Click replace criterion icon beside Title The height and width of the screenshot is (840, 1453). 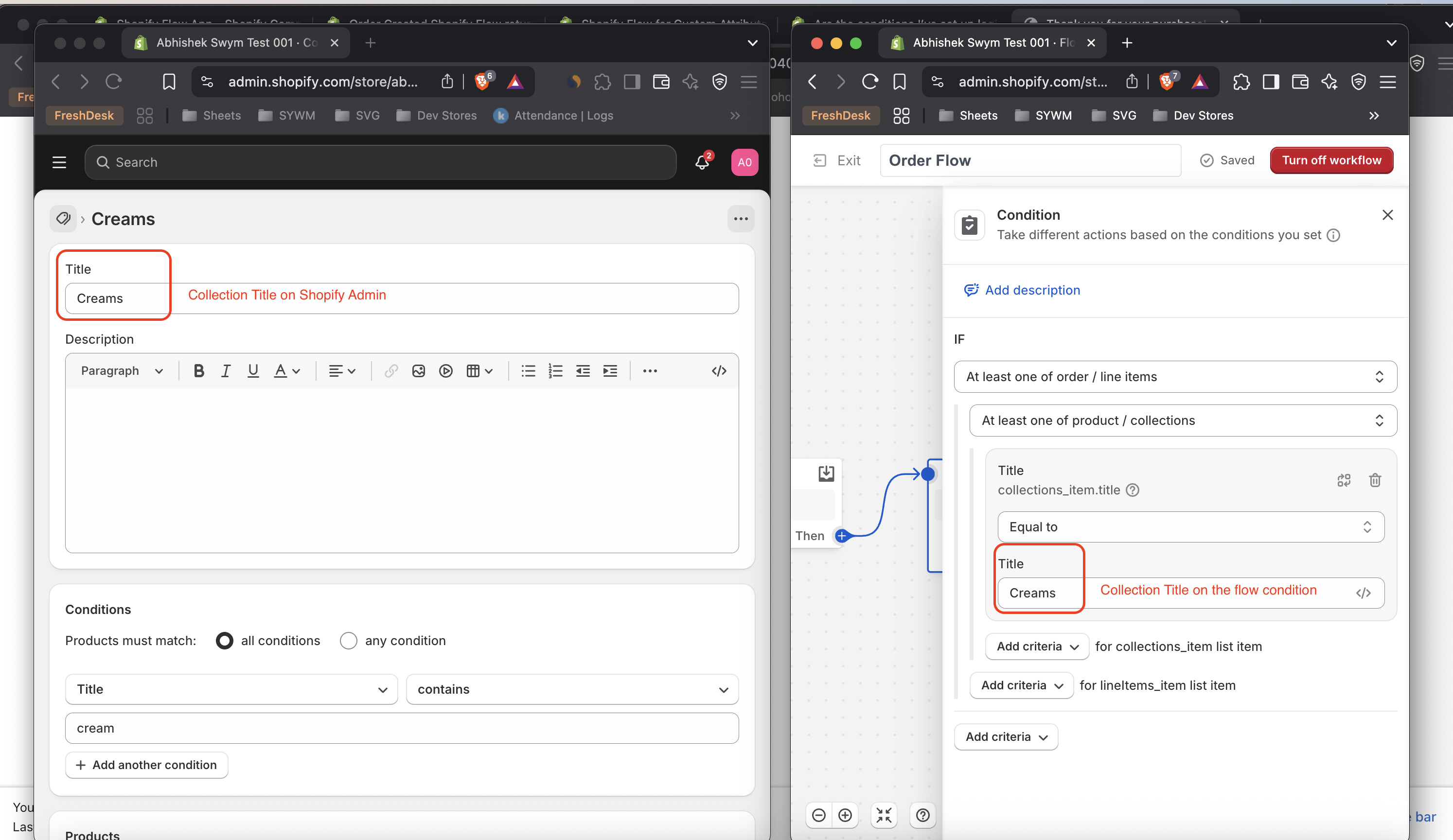1344,480
